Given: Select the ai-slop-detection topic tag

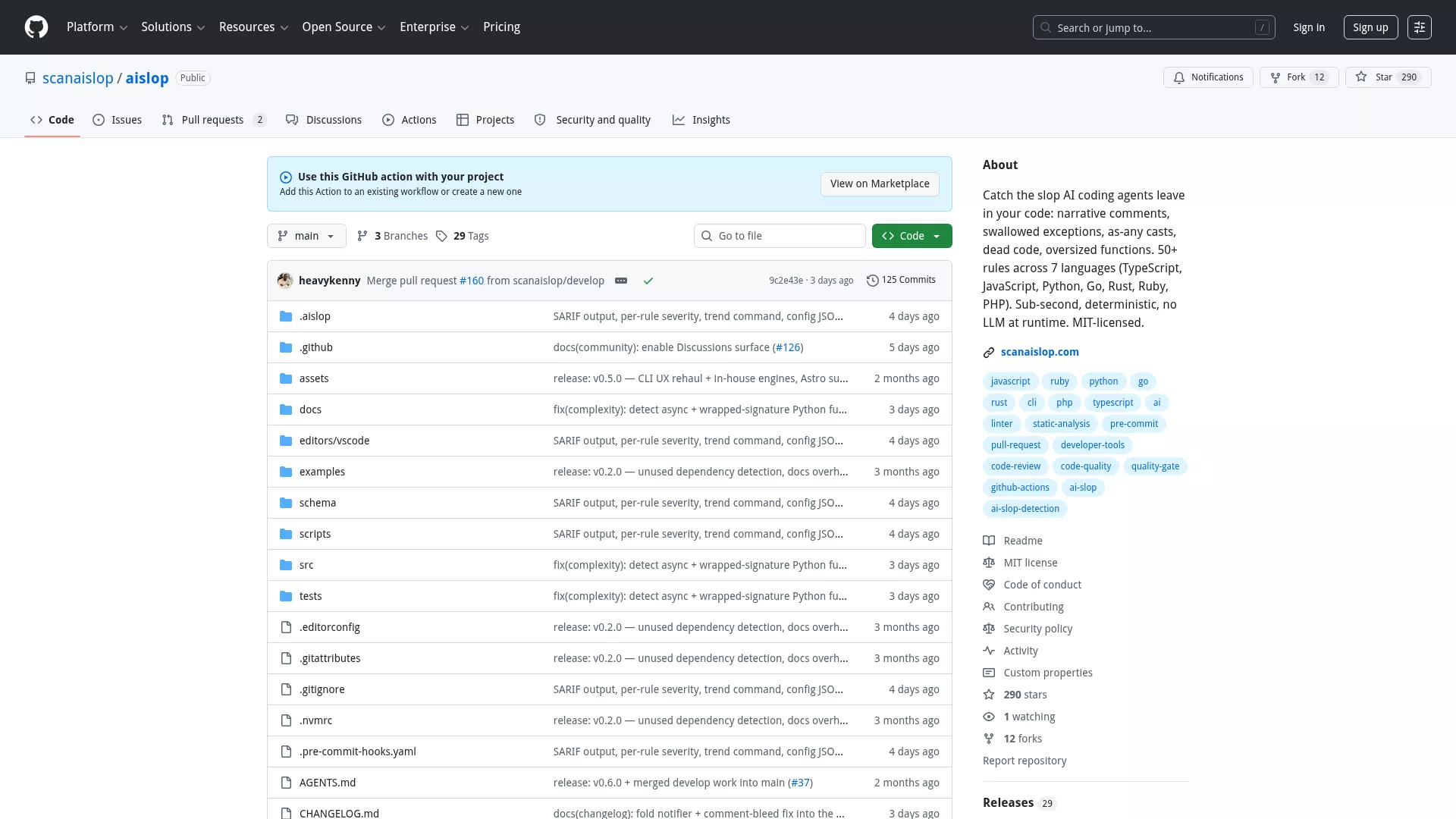Looking at the screenshot, I should 1025,509.
